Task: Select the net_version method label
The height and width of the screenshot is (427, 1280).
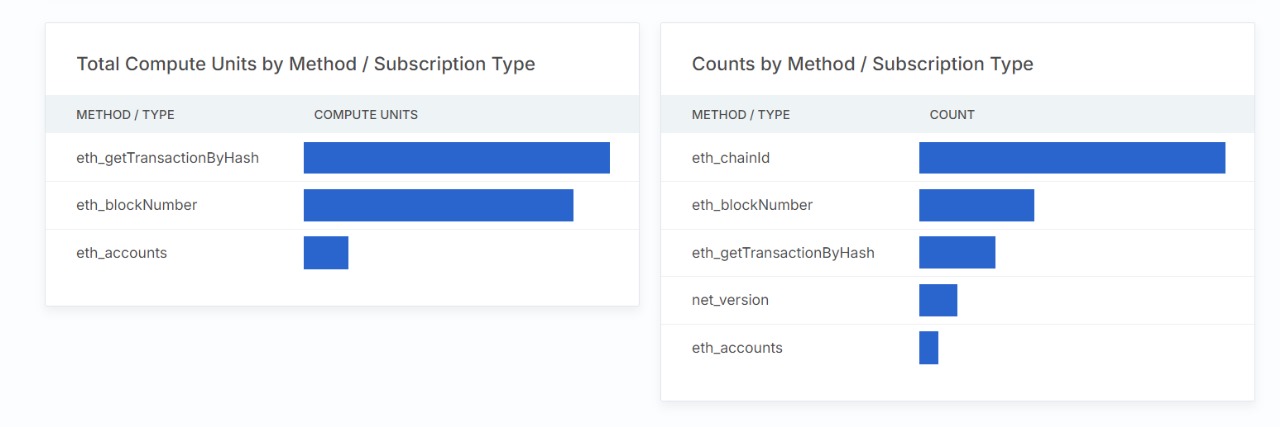Action: (x=730, y=300)
